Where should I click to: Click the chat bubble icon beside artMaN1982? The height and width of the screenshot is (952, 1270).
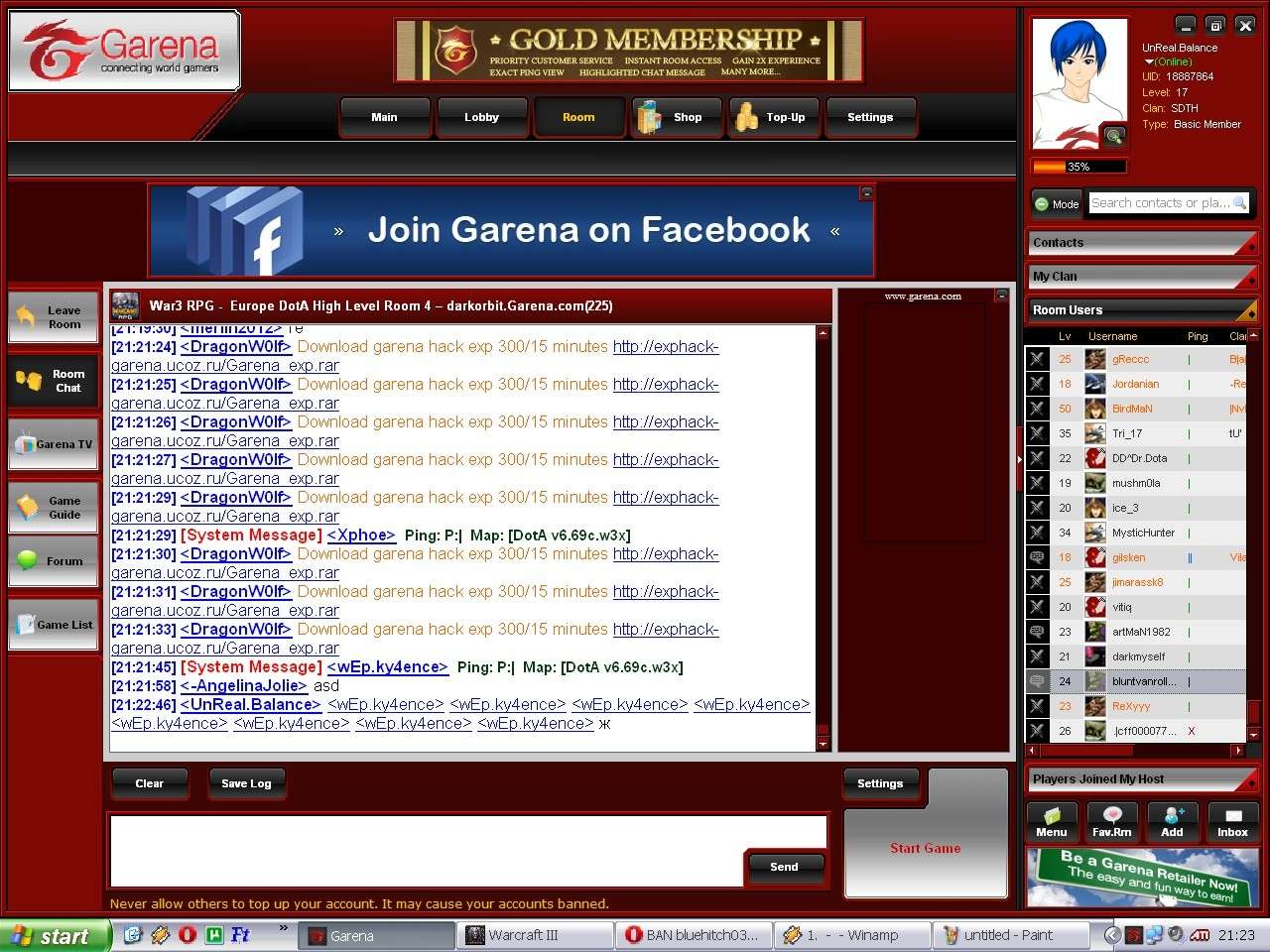(1037, 632)
